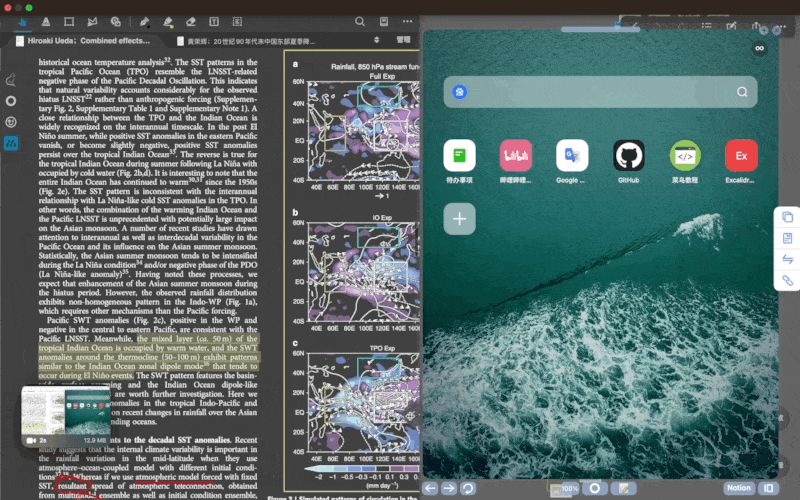Select the text highlight stamp tool

[46, 21]
